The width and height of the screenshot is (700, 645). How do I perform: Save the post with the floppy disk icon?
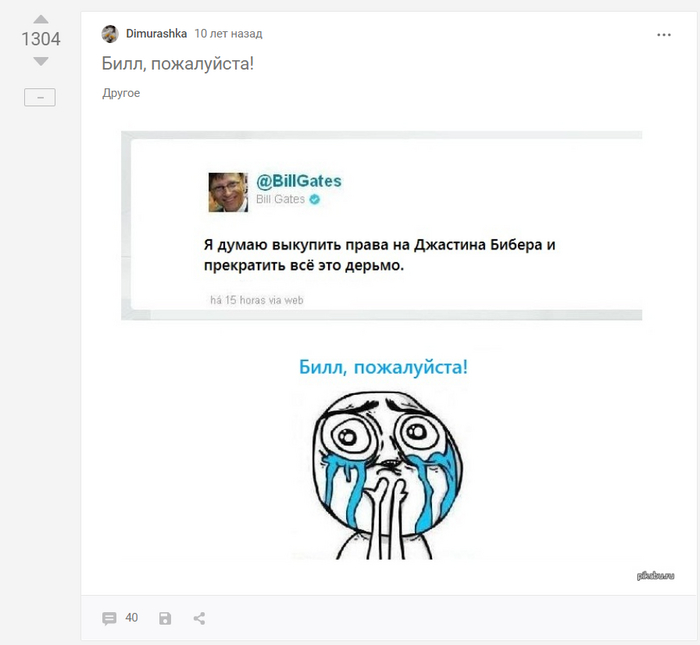coord(165,618)
